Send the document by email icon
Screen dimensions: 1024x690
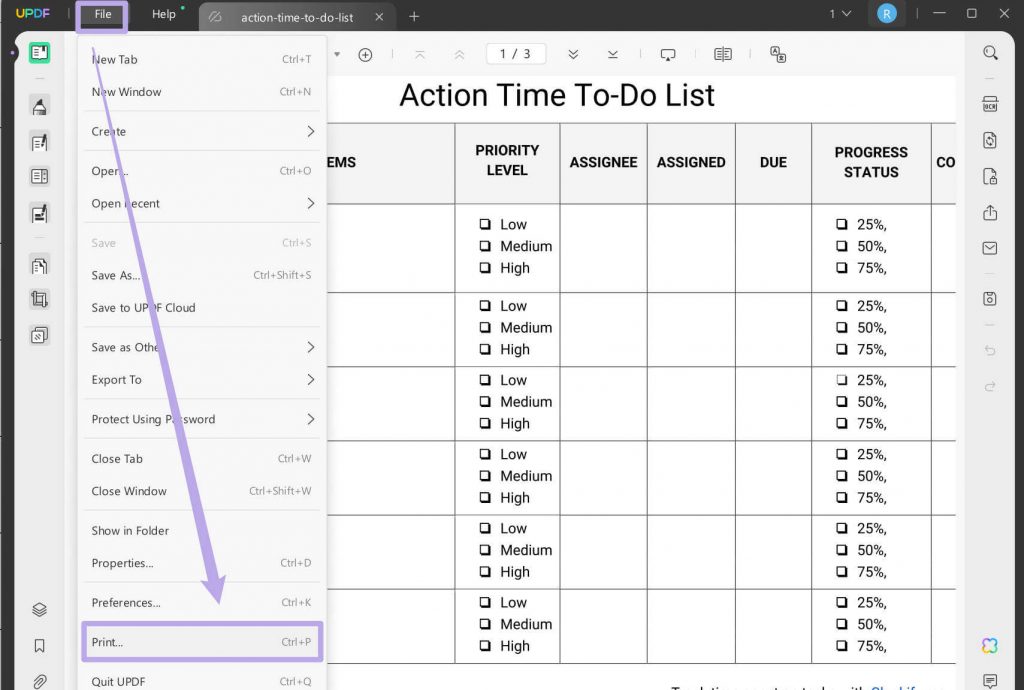tap(990, 248)
